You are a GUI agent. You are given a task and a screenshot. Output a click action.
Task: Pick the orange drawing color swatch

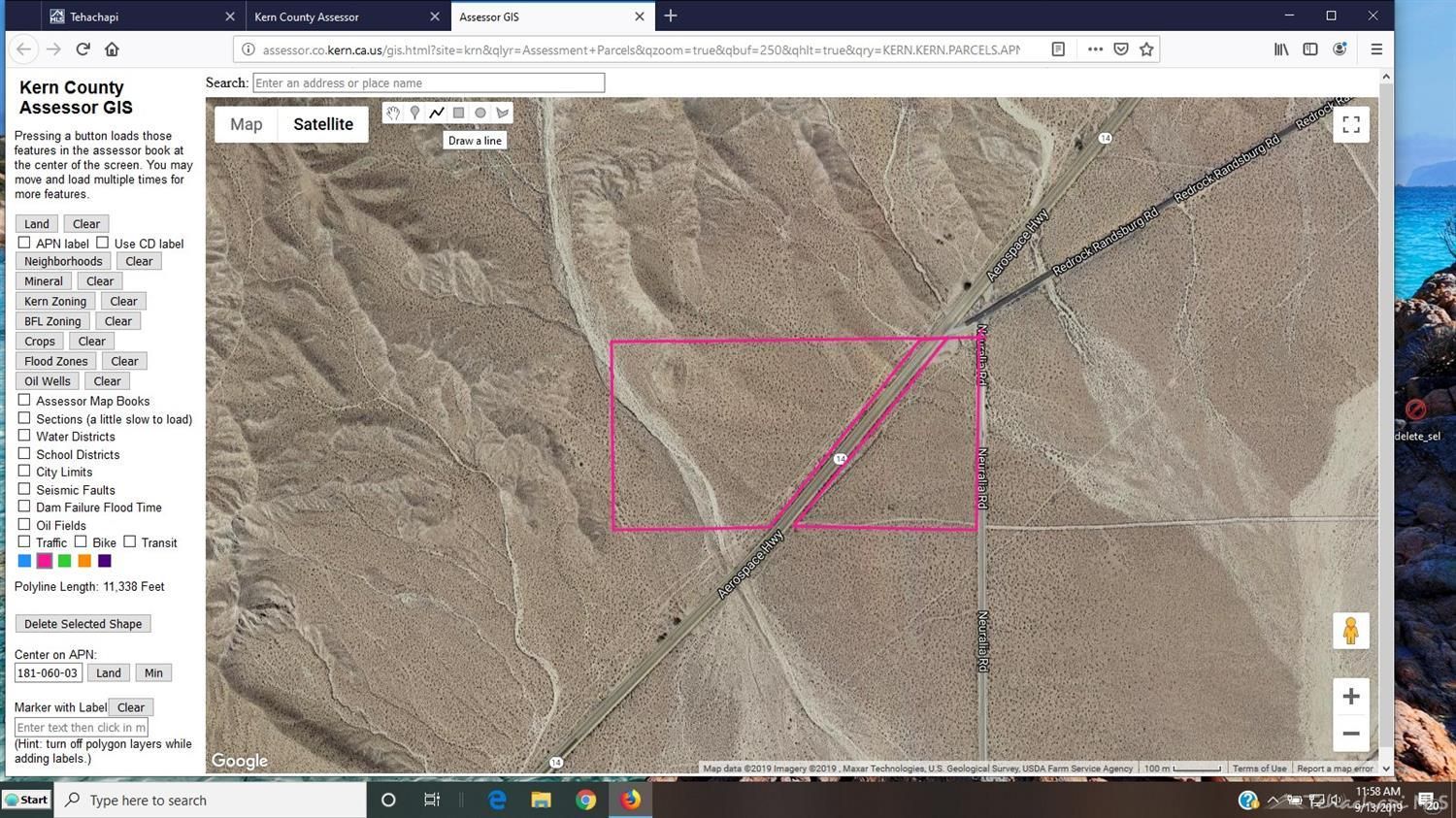(x=83, y=560)
